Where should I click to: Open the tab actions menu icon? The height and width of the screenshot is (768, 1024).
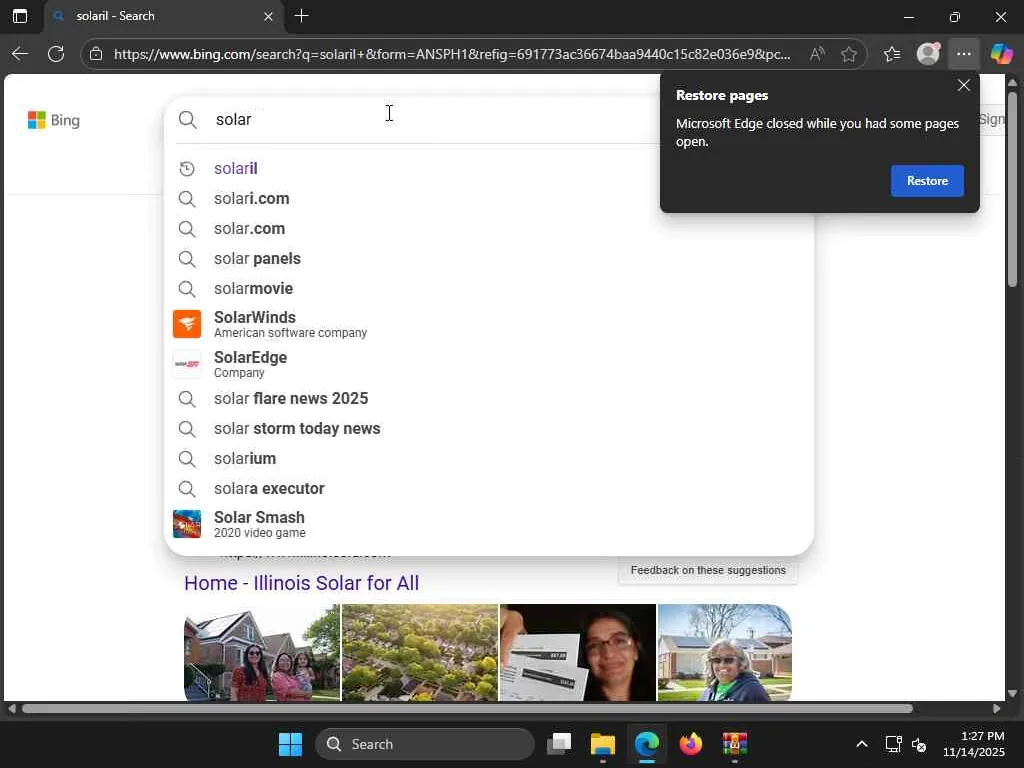20,16
